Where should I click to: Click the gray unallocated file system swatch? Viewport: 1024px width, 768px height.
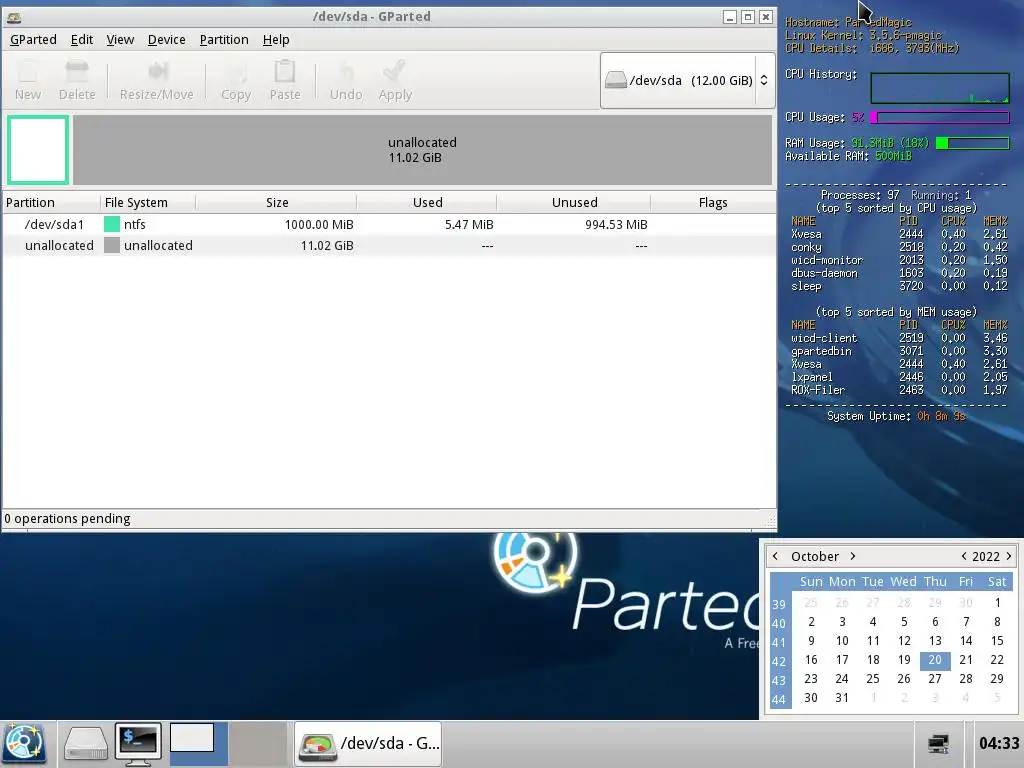112,246
